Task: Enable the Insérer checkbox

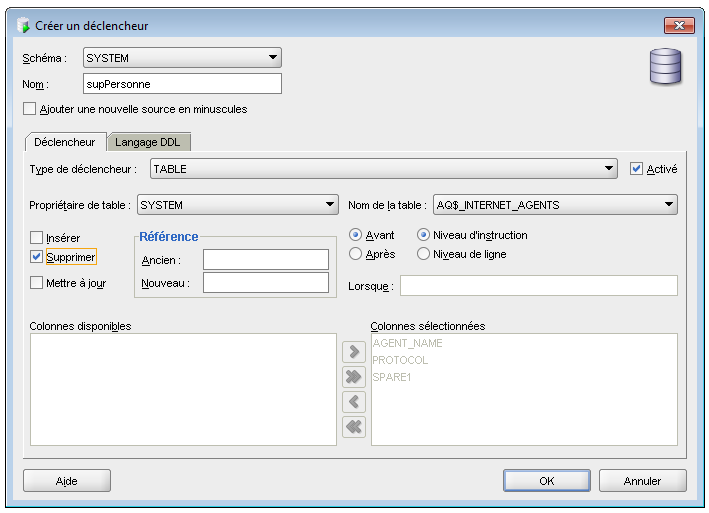Action: (37, 238)
